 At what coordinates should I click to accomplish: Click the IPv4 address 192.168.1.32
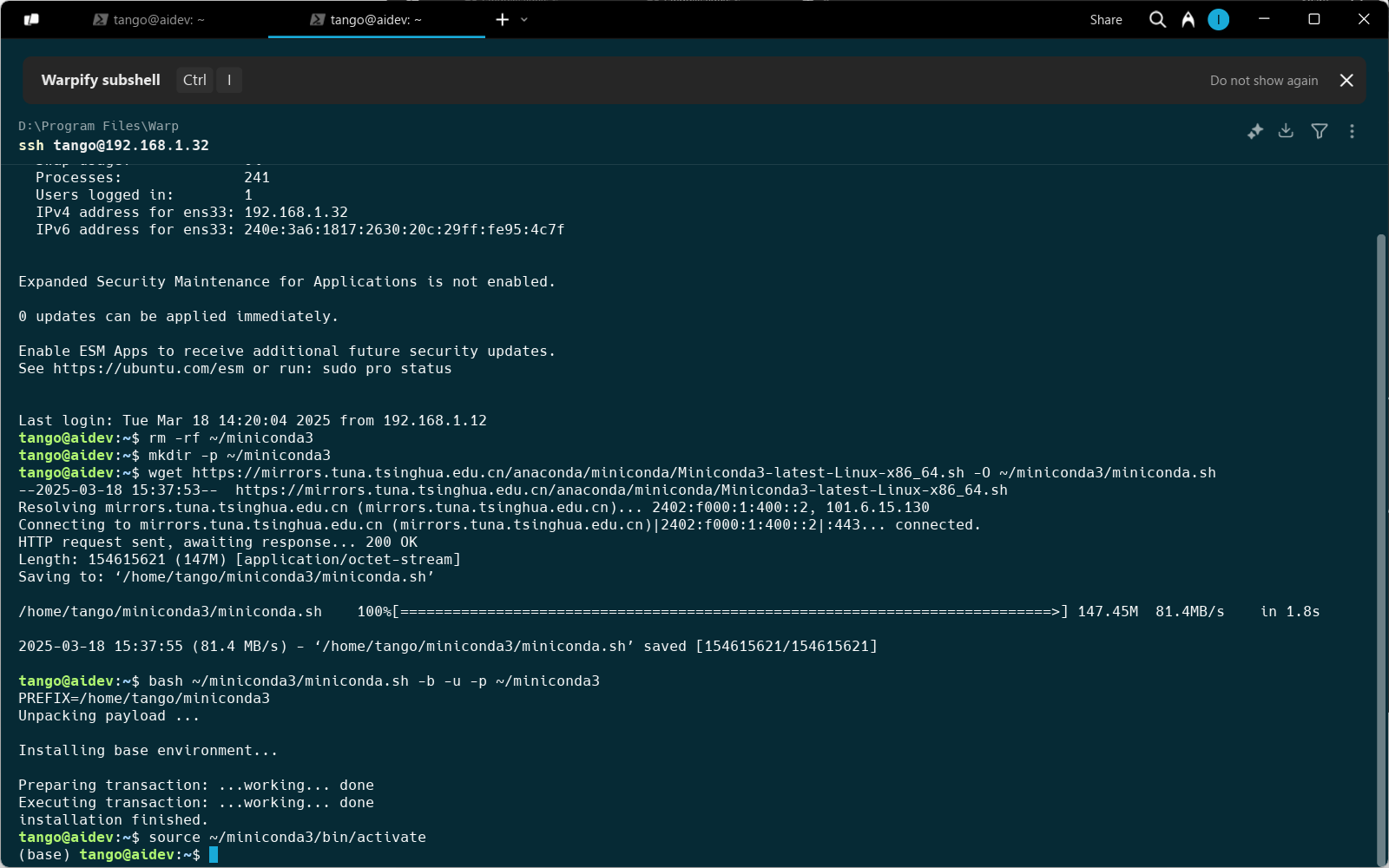click(296, 213)
